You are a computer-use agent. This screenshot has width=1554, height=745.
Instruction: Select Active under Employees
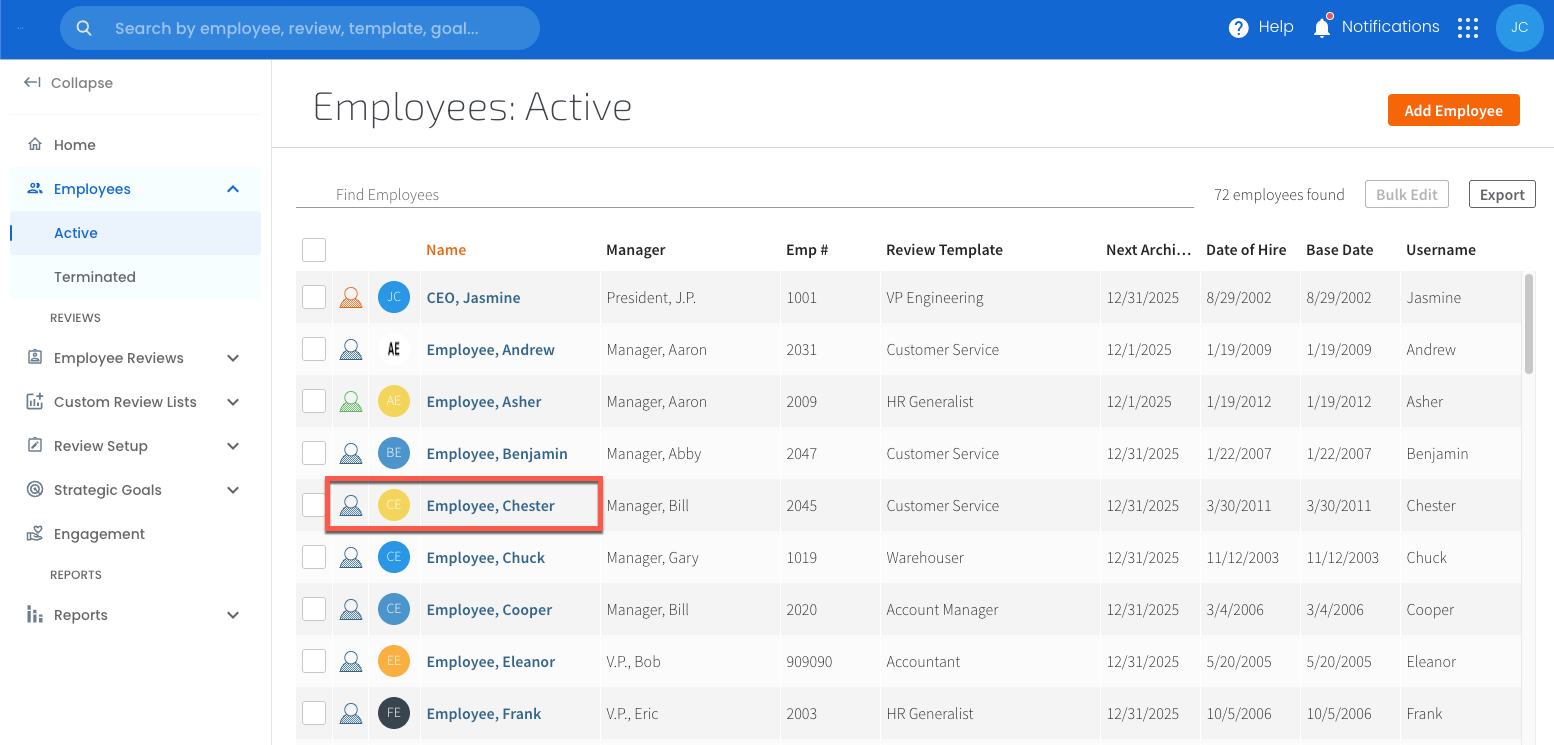76,233
